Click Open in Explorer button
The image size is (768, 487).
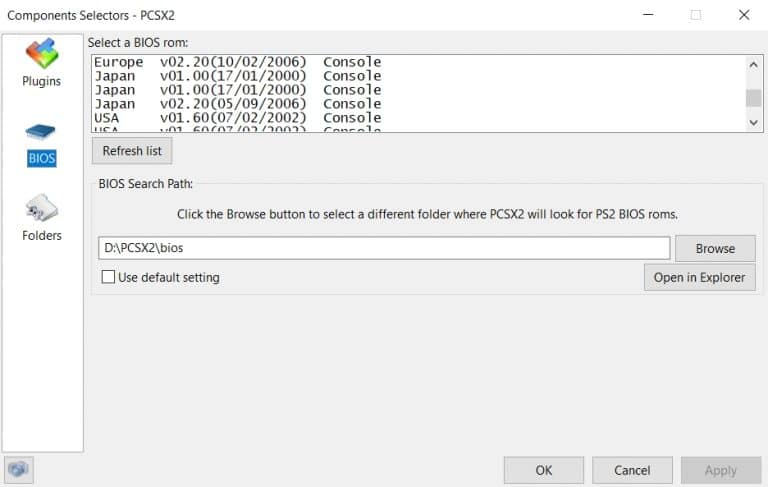pos(699,277)
